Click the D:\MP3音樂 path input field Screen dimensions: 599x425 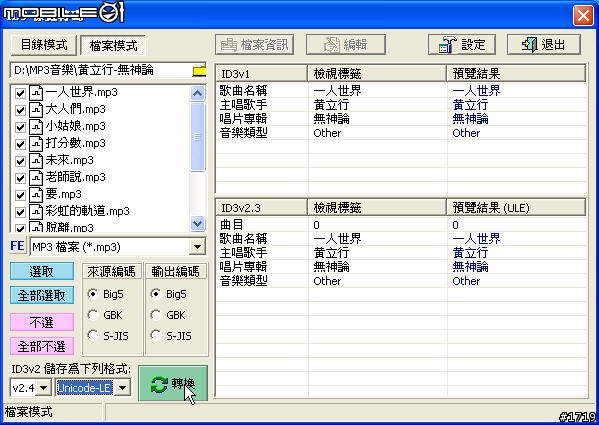point(102,71)
